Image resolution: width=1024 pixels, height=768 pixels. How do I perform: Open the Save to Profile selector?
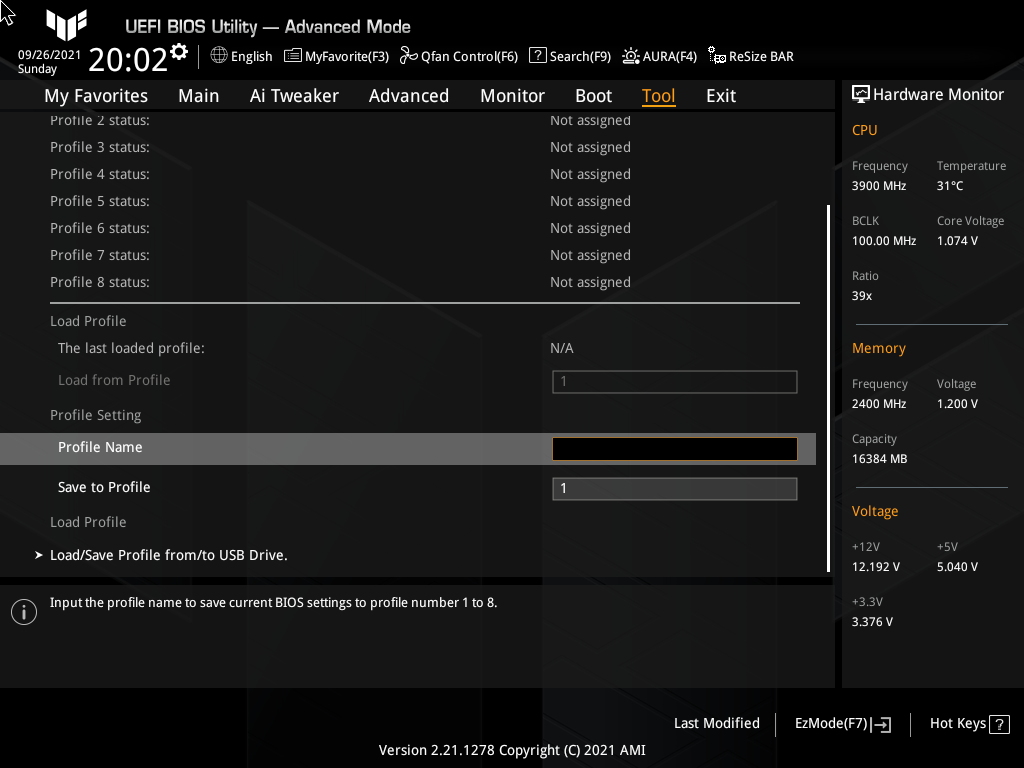[x=674, y=488]
